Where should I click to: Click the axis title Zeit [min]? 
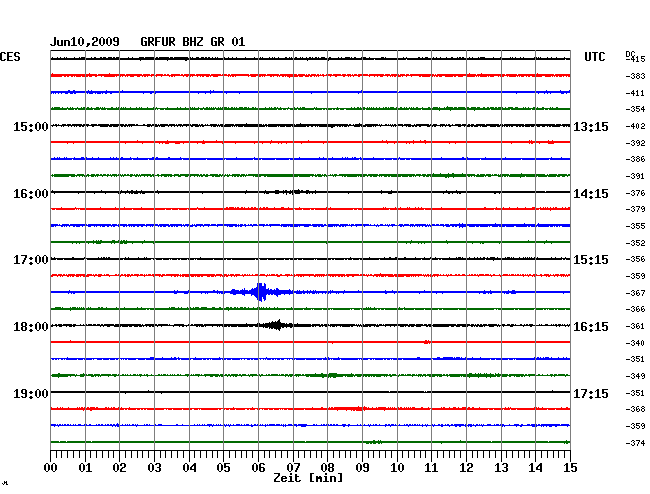coord(308,478)
